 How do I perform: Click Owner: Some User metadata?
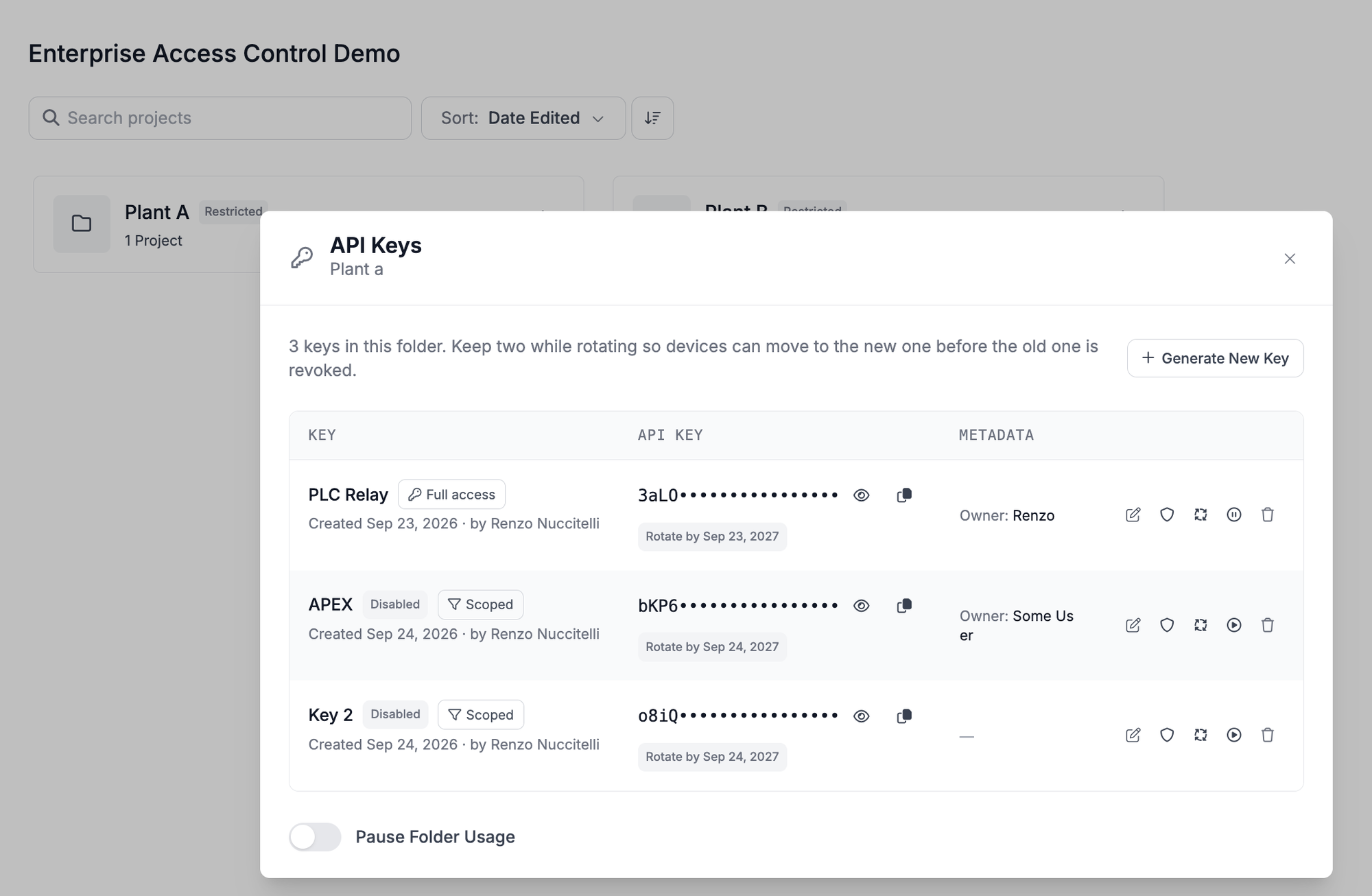tap(1017, 625)
